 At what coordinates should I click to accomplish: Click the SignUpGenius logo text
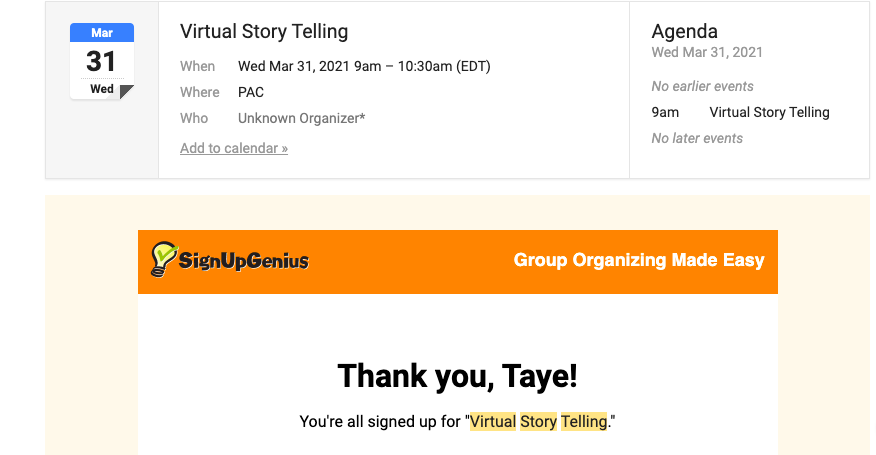(244, 262)
